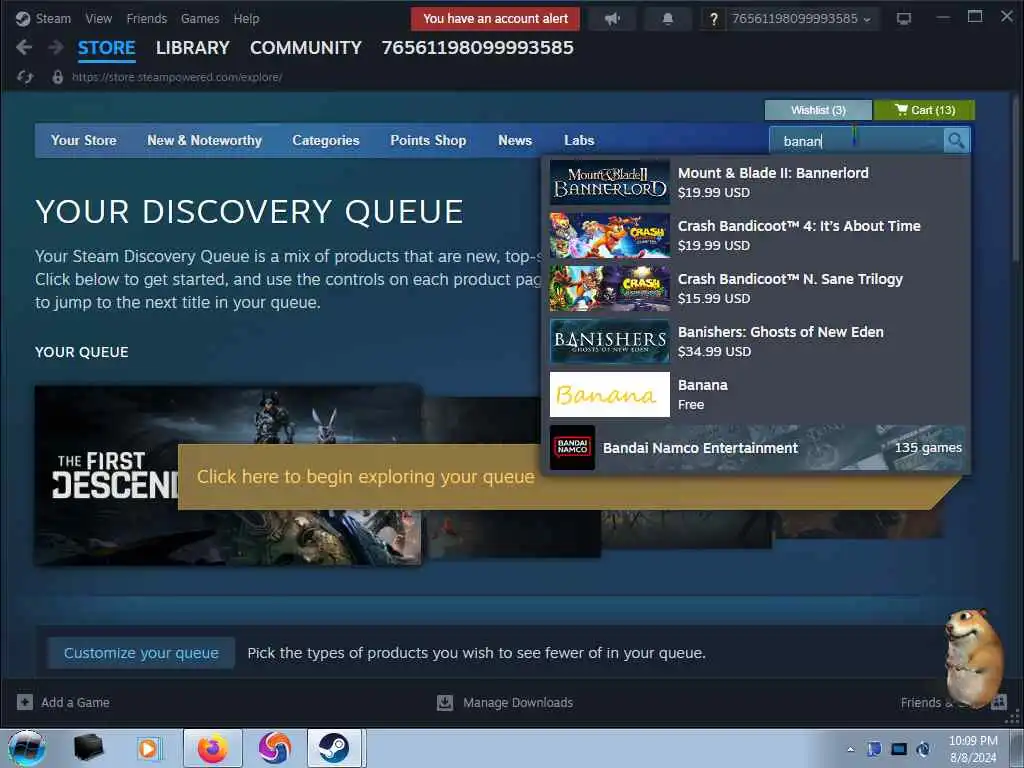Expand the Categories menu
Screen dimensions: 1024x768
coord(326,140)
